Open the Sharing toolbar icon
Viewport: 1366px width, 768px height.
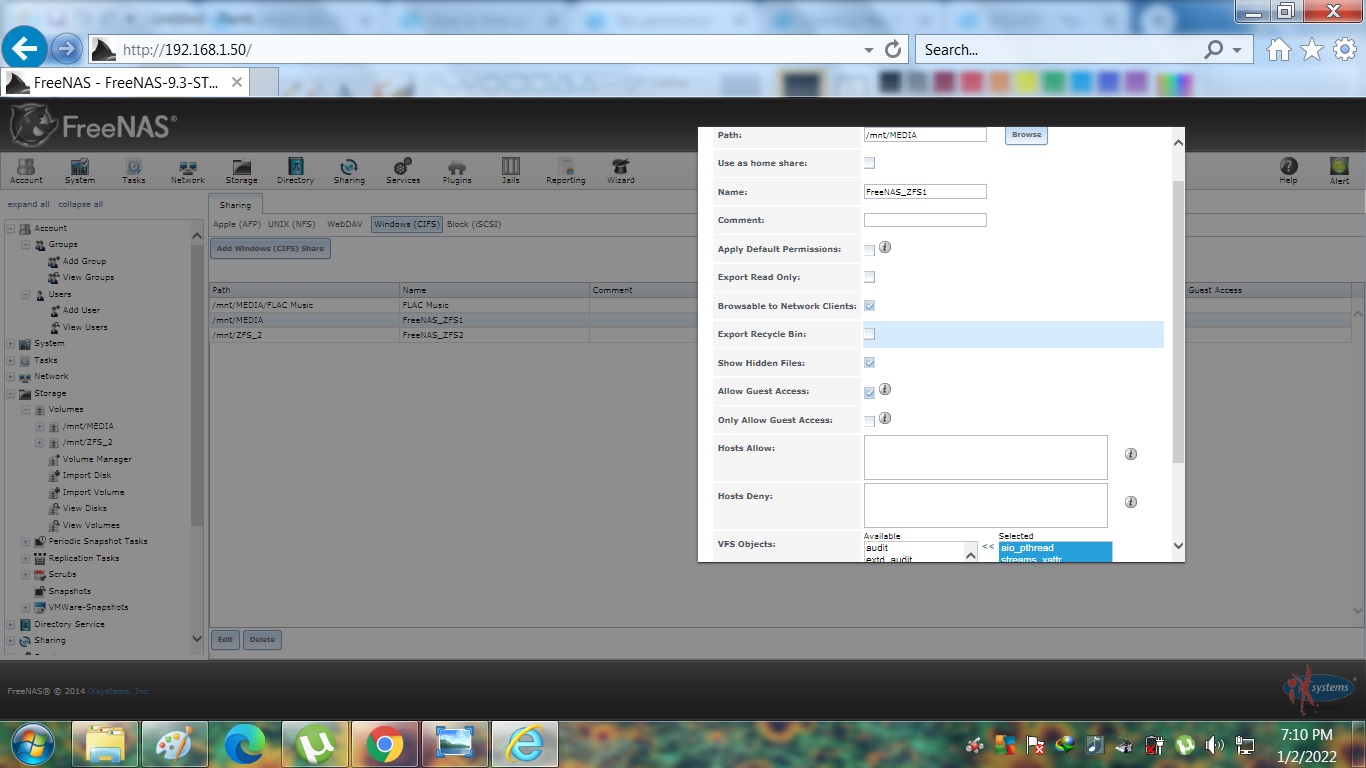pos(349,171)
